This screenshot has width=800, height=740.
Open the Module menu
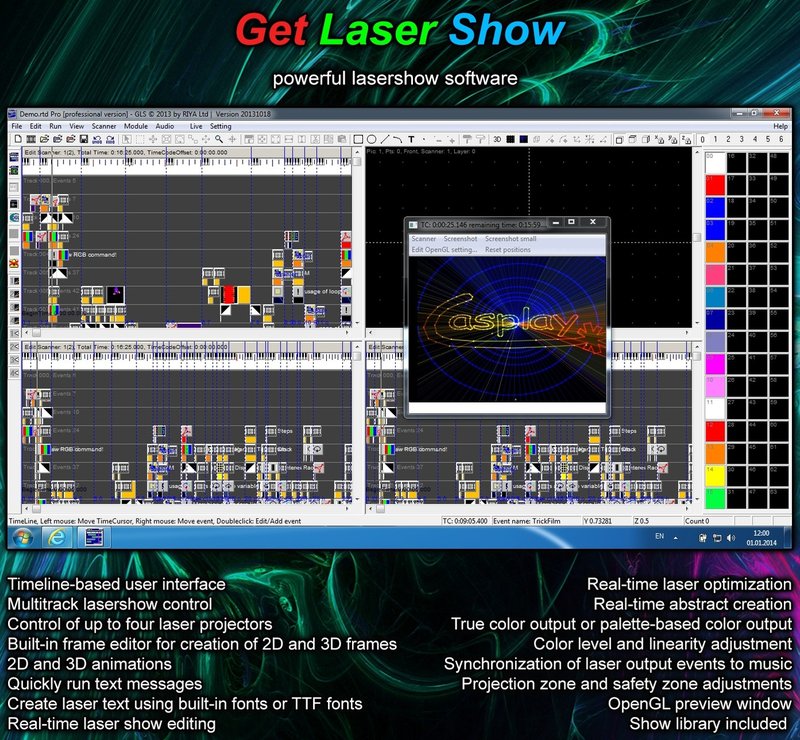(x=136, y=126)
